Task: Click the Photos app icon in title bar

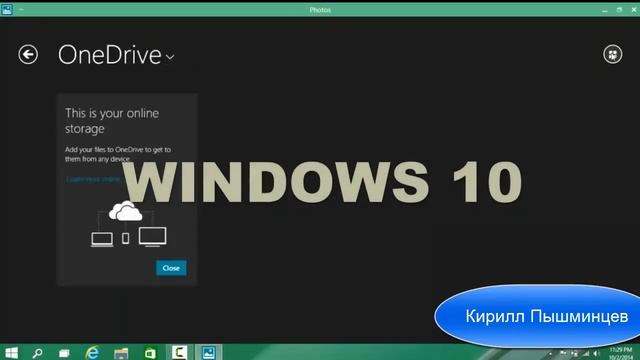Action: click(x=7, y=9)
